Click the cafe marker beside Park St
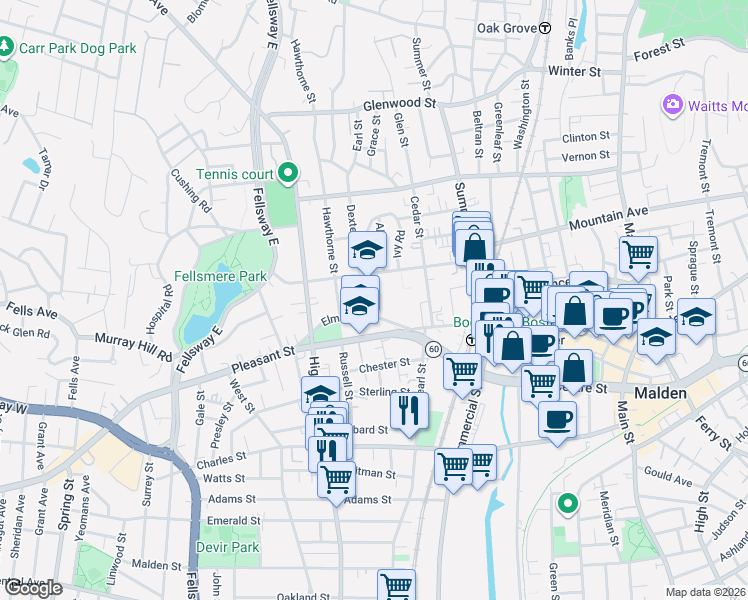The width and height of the screenshot is (748, 600). pyautogui.click(x=613, y=318)
